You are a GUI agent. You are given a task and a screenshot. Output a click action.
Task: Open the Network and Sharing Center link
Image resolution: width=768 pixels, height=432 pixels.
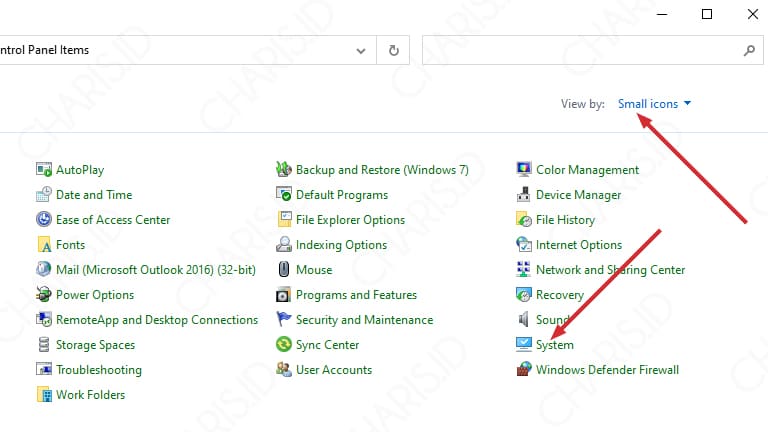click(610, 270)
